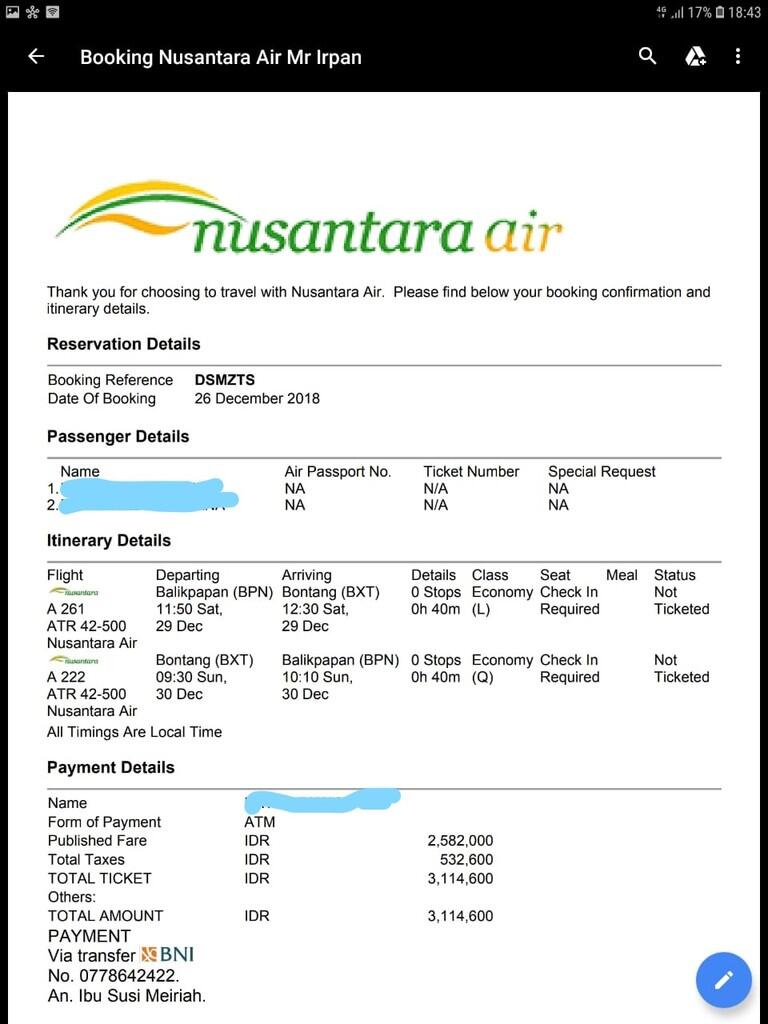Image resolution: width=768 pixels, height=1024 pixels.
Task: Select the 'Status' column header
Action: 675,575
